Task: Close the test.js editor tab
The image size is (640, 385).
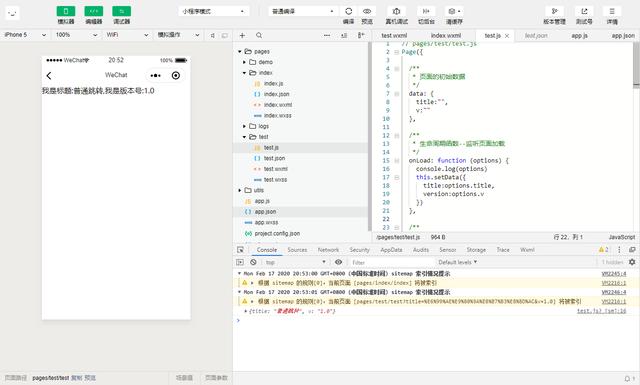Action: pos(507,36)
